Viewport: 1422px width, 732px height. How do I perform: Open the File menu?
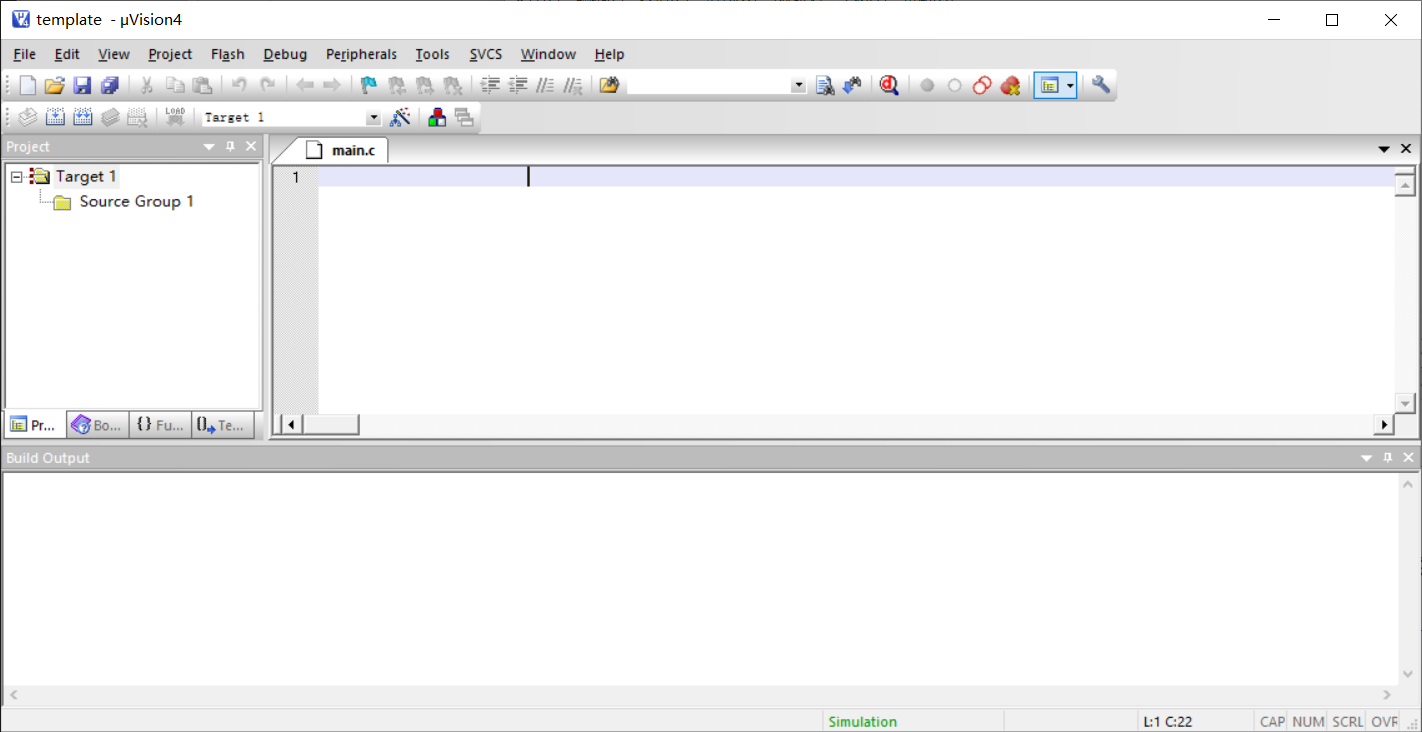[25, 54]
